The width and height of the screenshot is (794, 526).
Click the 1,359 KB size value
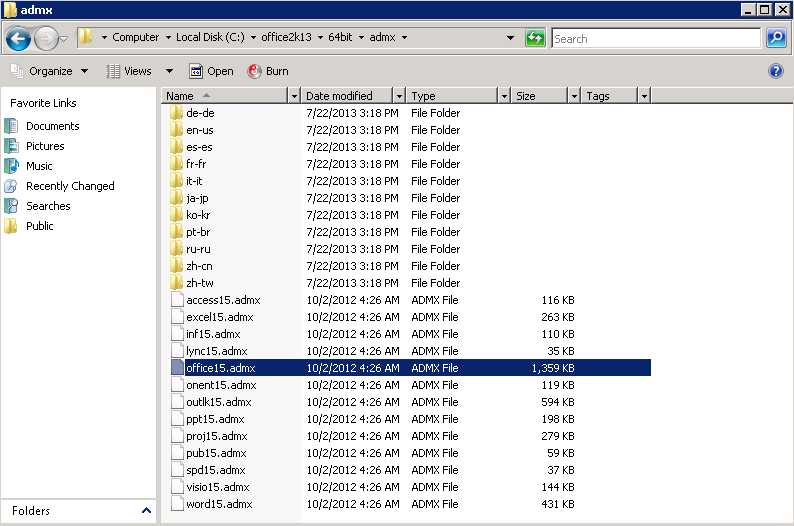click(553, 368)
